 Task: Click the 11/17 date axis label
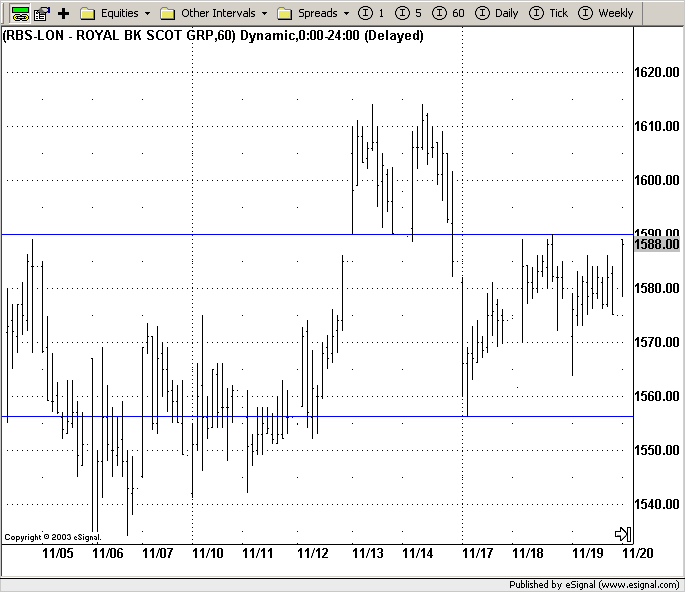point(478,554)
